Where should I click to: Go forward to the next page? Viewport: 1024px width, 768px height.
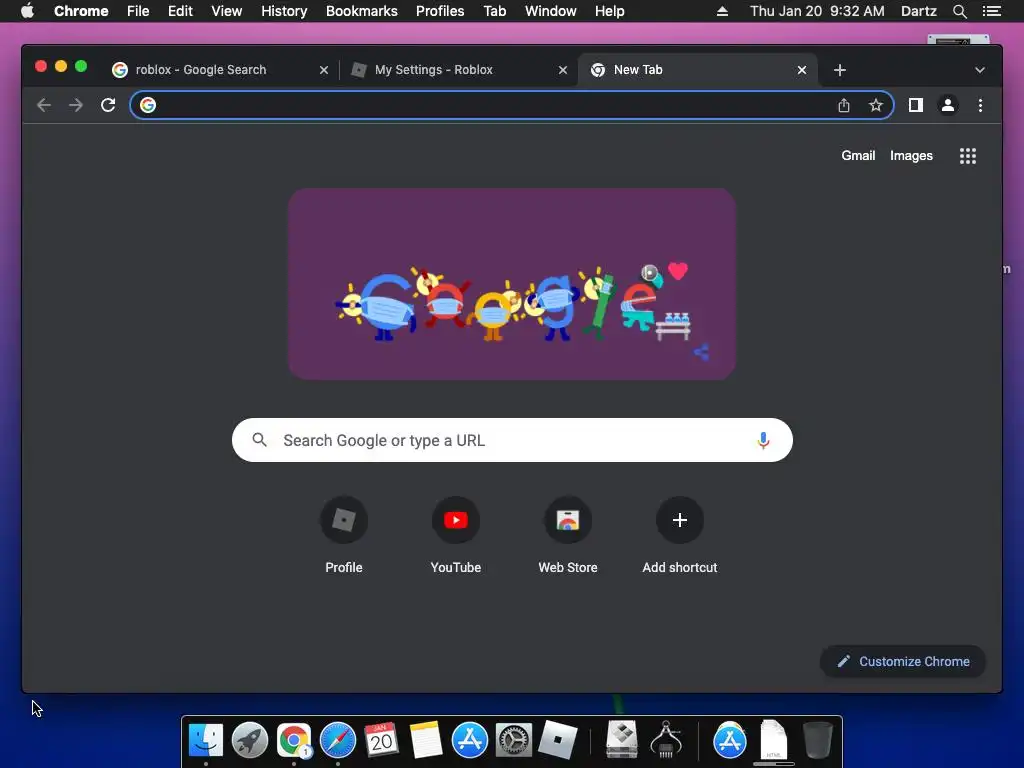(x=76, y=105)
